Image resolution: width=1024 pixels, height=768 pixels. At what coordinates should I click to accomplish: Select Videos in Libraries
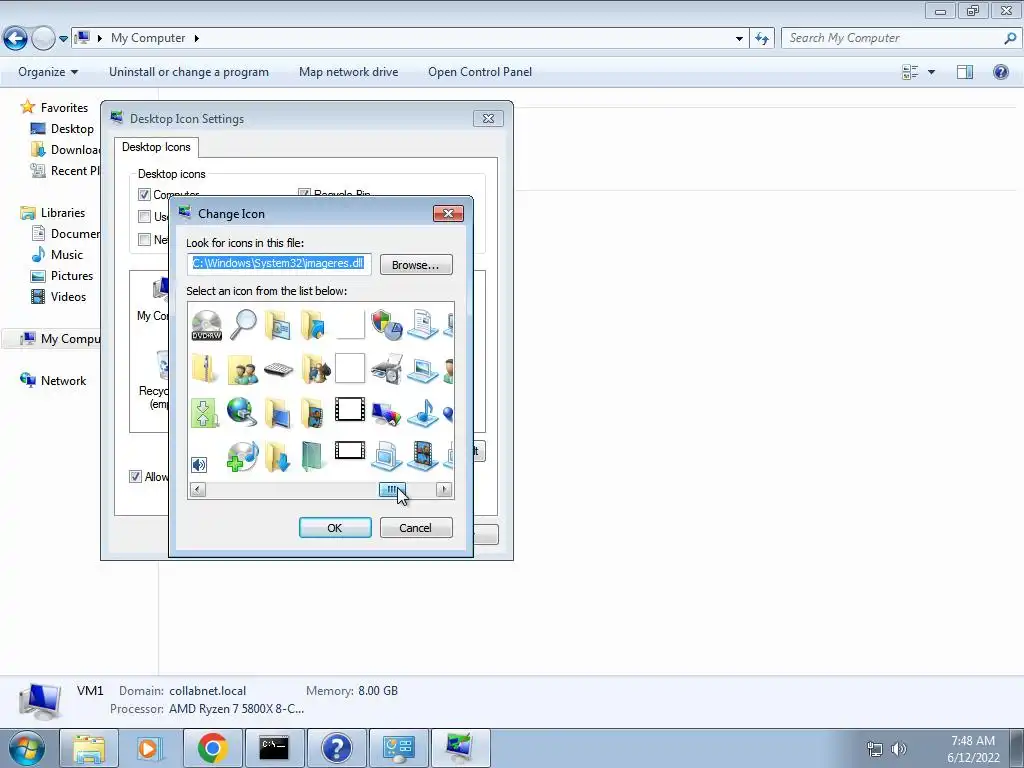[59, 296]
